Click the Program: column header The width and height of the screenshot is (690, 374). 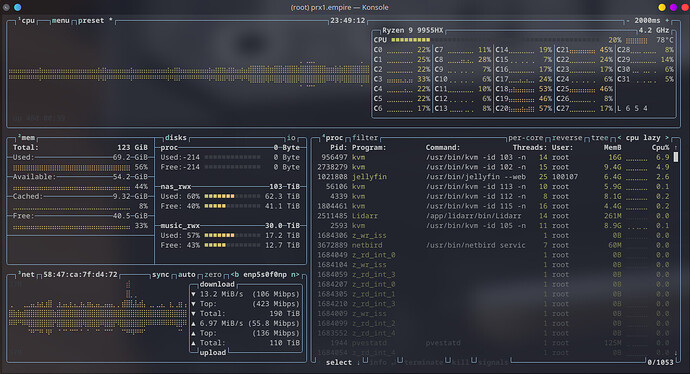click(369, 148)
